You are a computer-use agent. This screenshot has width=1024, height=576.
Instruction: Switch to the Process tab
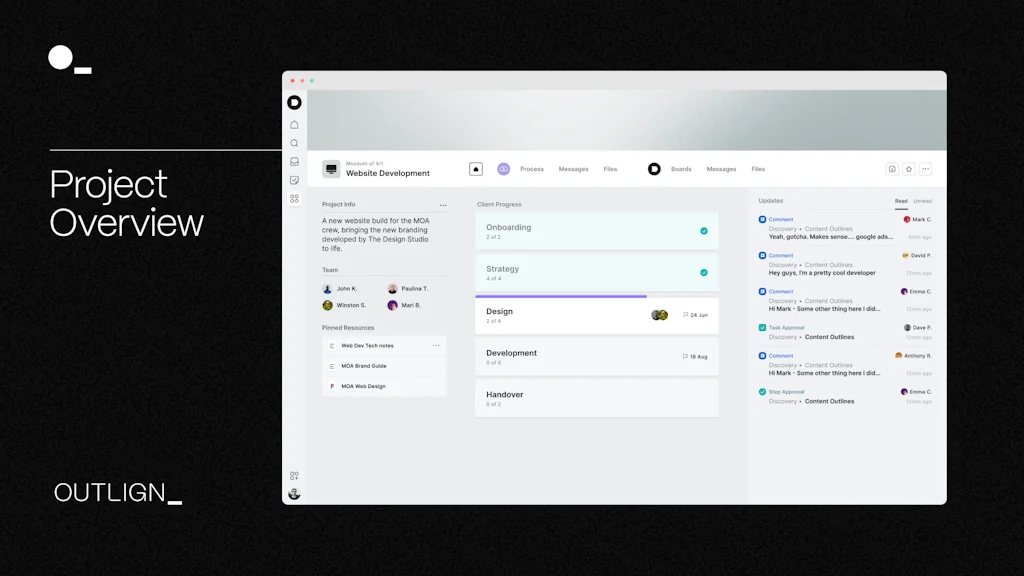[532, 169]
